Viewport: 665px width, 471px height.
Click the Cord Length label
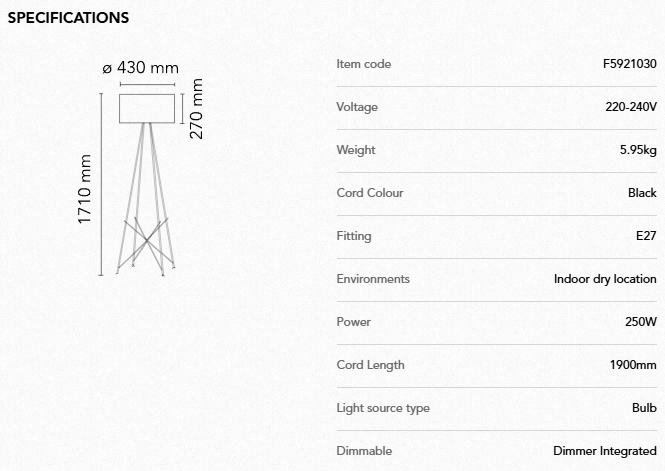371,365
